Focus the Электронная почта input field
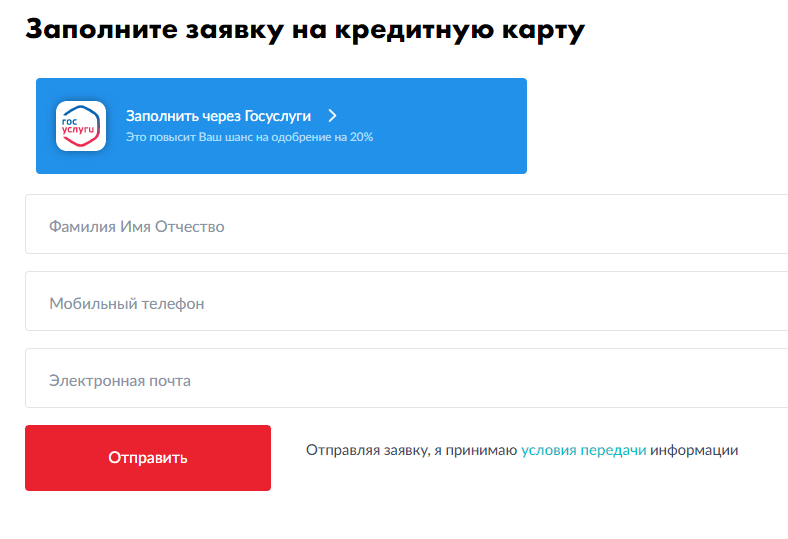 click(407, 378)
